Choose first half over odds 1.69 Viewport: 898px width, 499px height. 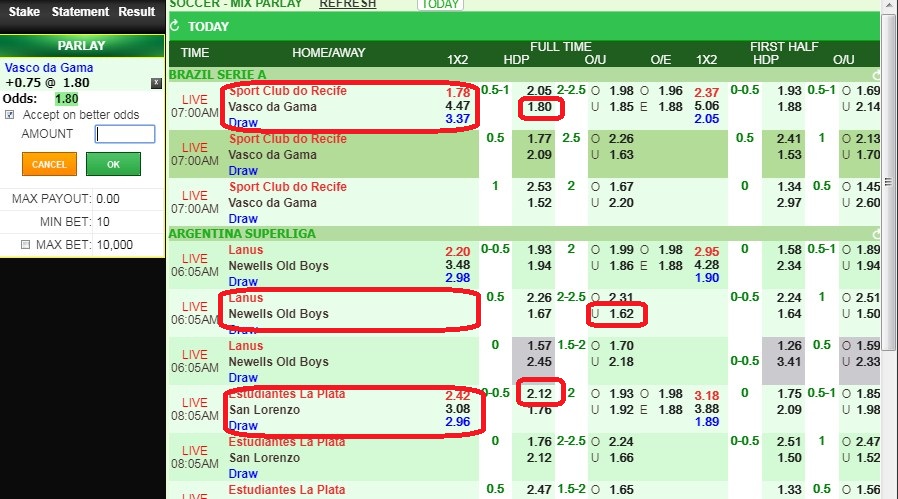(x=868, y=91)
